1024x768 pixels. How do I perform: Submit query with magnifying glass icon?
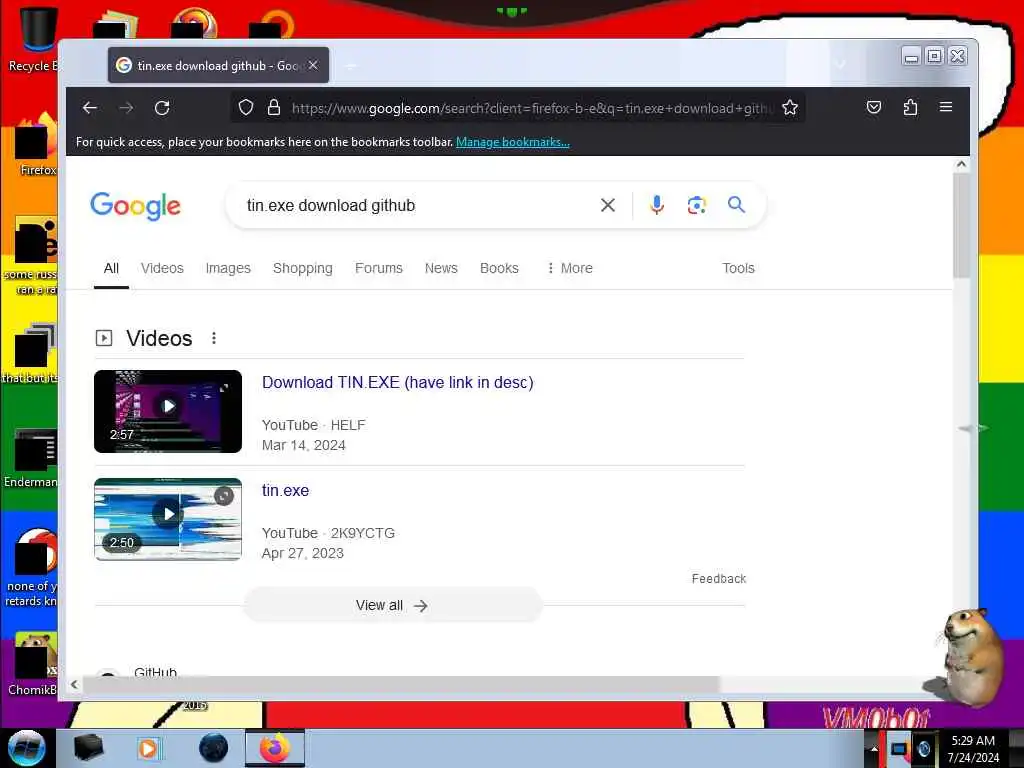pyautogui.click(x=737, y=204)
